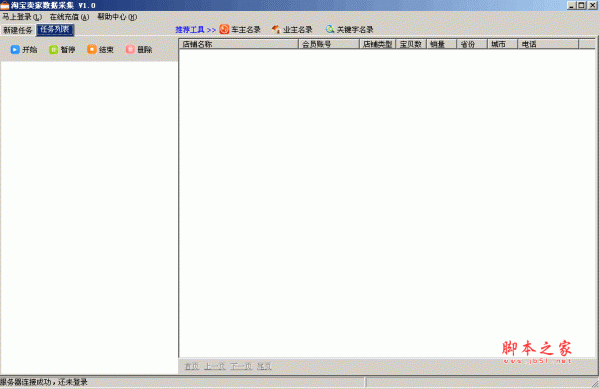Switch to the 新建任务 tab
This screenshot has width=600, height=389.
point(18,30)
